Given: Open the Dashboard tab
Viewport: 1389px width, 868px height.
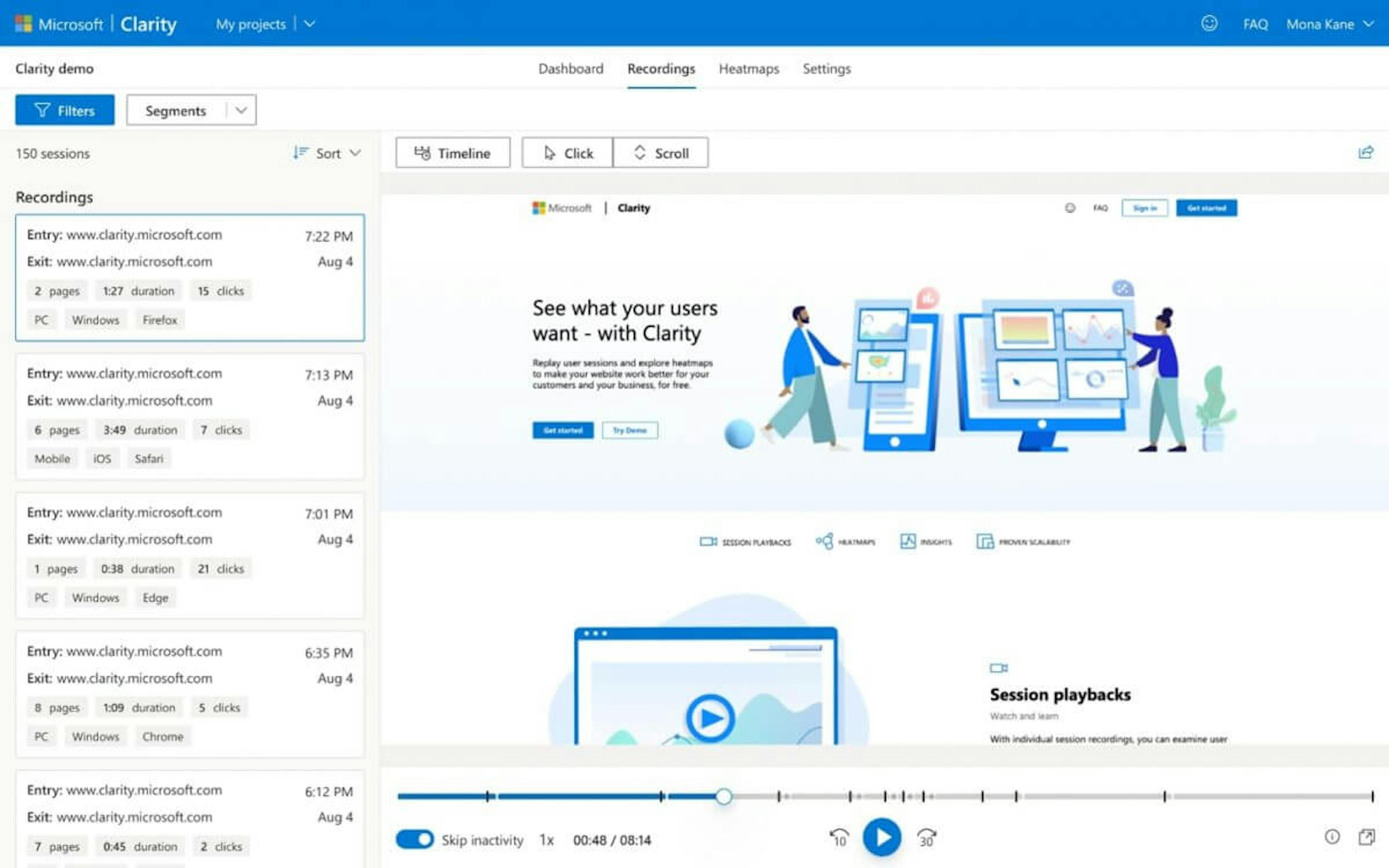Looking at the screenshot, I should click(x=570, y=69).
